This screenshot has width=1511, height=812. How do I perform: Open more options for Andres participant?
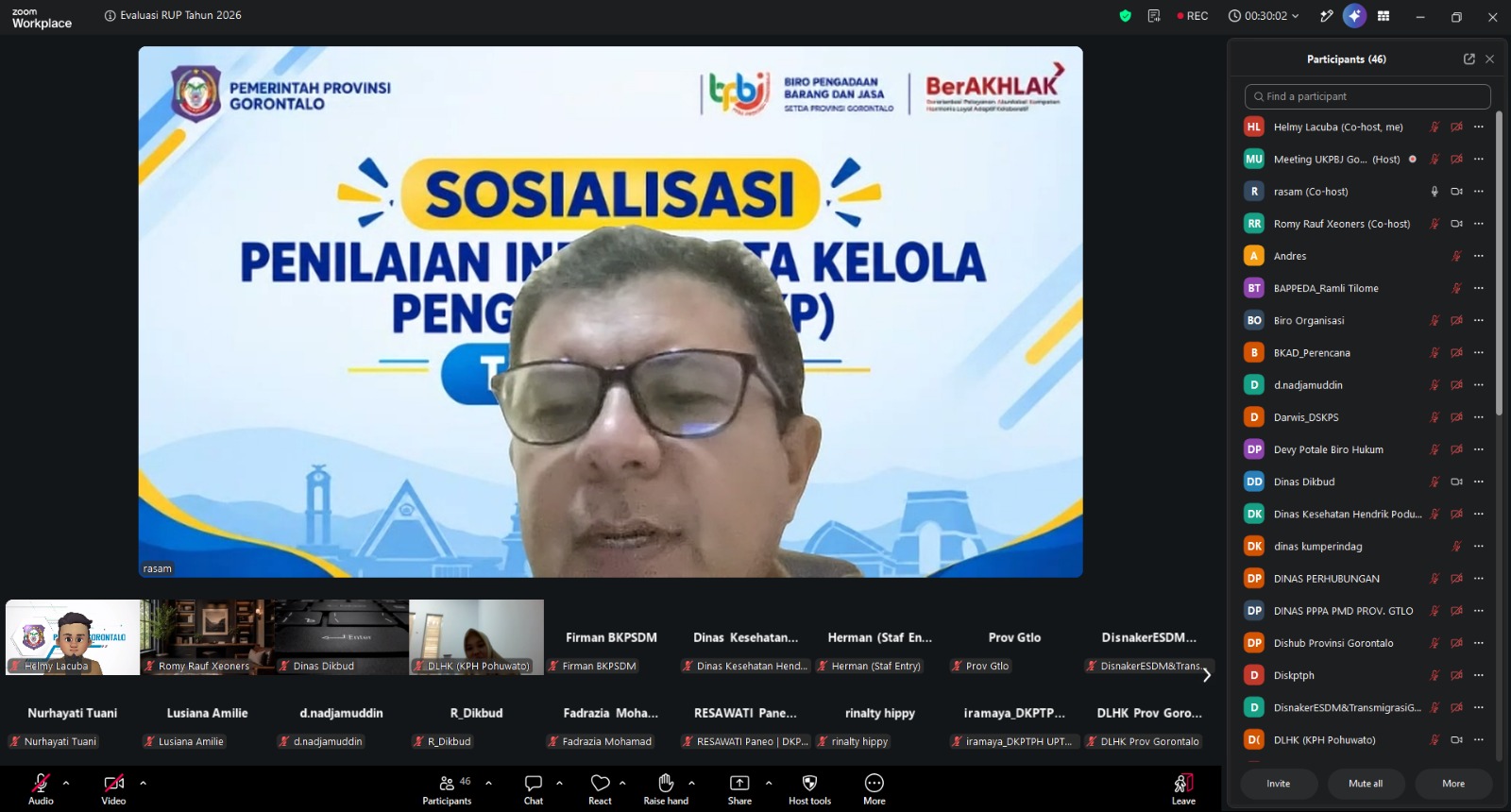(x=1479, y=256)
